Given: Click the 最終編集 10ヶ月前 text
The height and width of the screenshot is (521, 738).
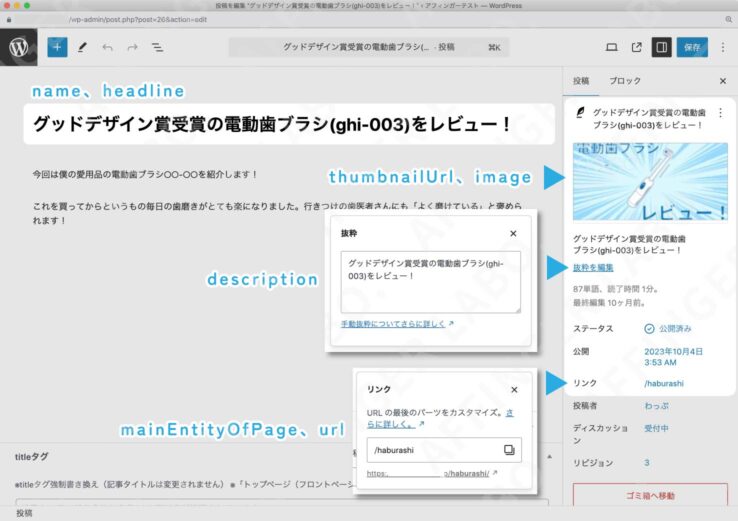Looking at the screenshot, I should point(609,303).
